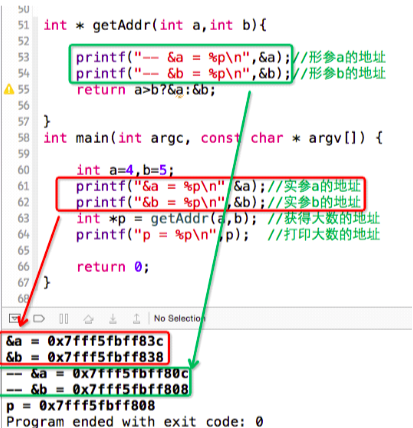Screen dimensions: 413x428
Task: Click the comment 打印大数的地址
Action: pyautogui.click(x=323, y=235)
